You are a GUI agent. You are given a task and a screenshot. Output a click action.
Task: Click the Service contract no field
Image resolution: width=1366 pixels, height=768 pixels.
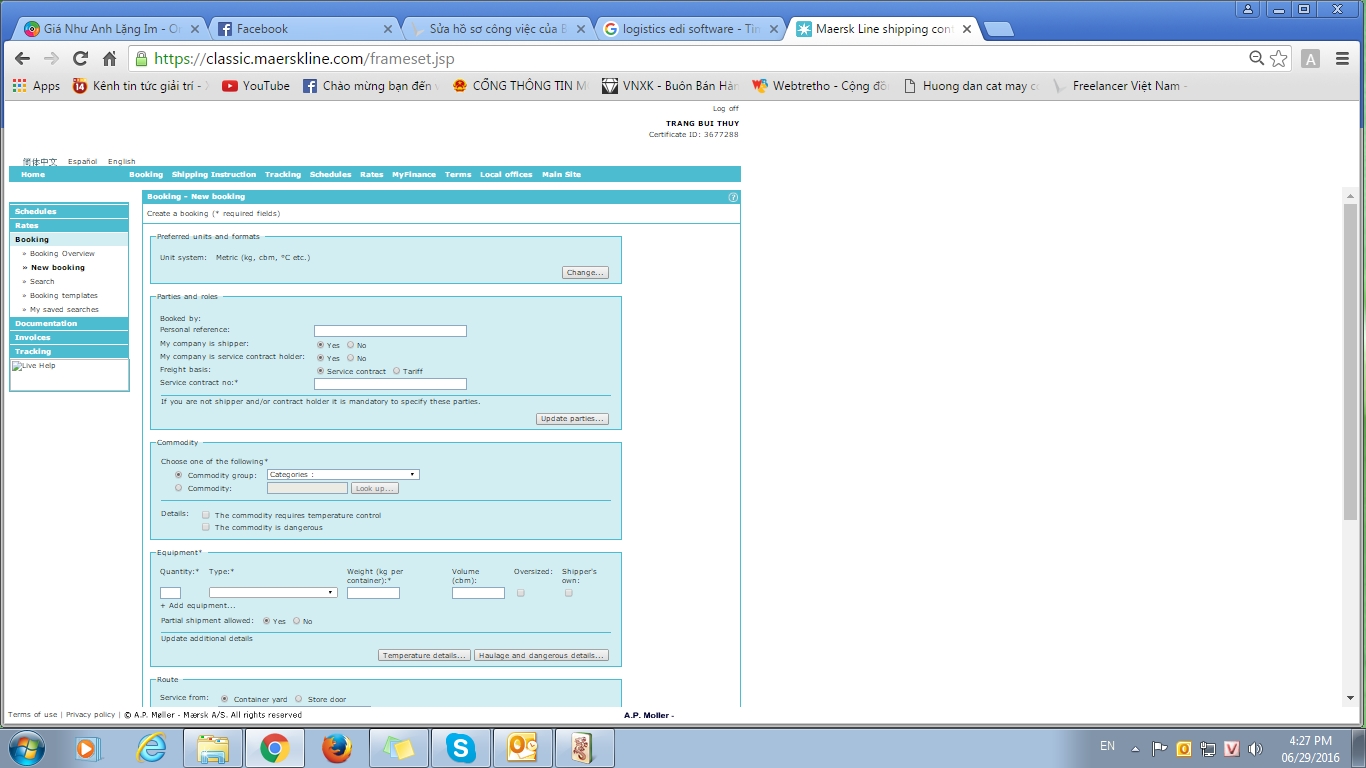(x=390, y=384)
